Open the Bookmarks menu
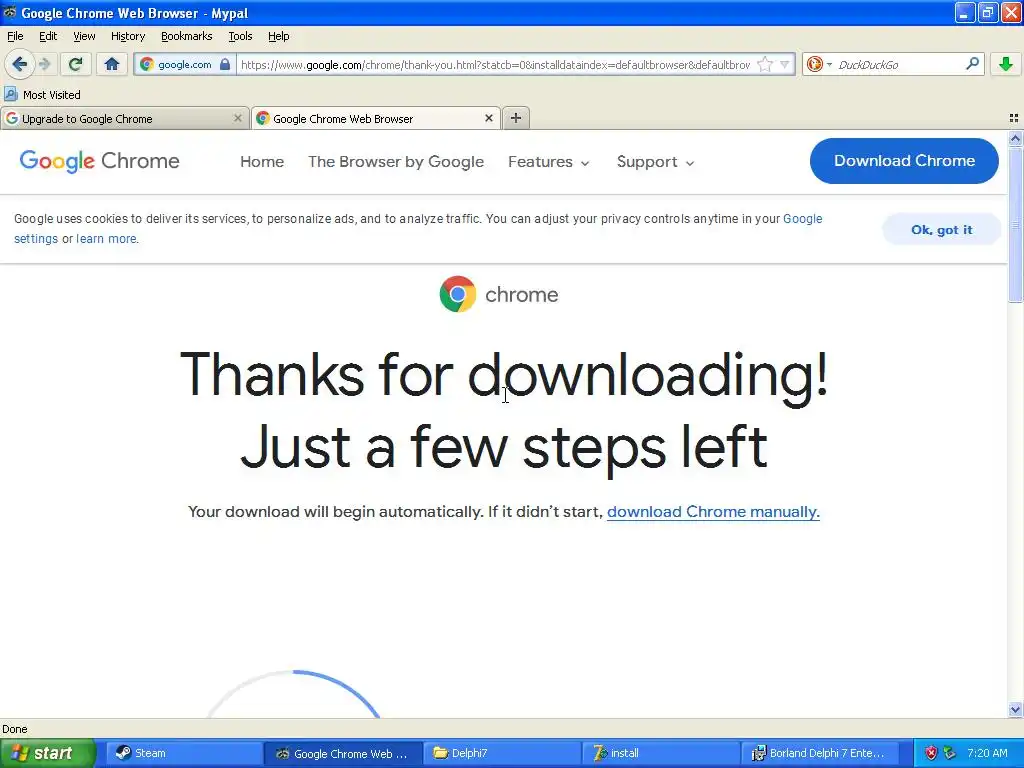The width and height of the screenshot is (1024, 768). 186,36
